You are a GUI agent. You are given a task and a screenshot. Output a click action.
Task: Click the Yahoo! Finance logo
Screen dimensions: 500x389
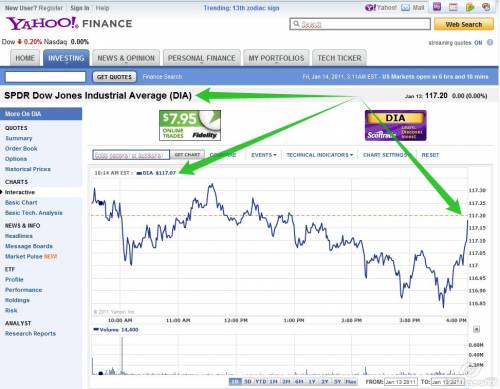69,24
